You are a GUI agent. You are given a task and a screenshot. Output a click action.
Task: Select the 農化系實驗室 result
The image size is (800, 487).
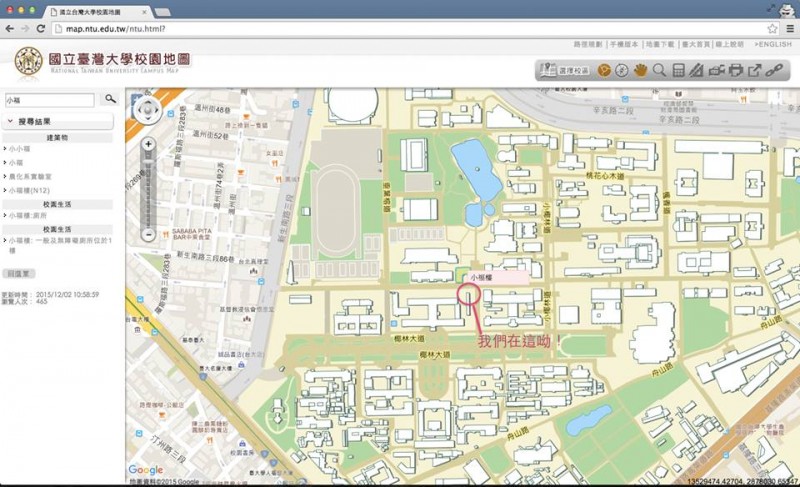click(x=30, y=176)
